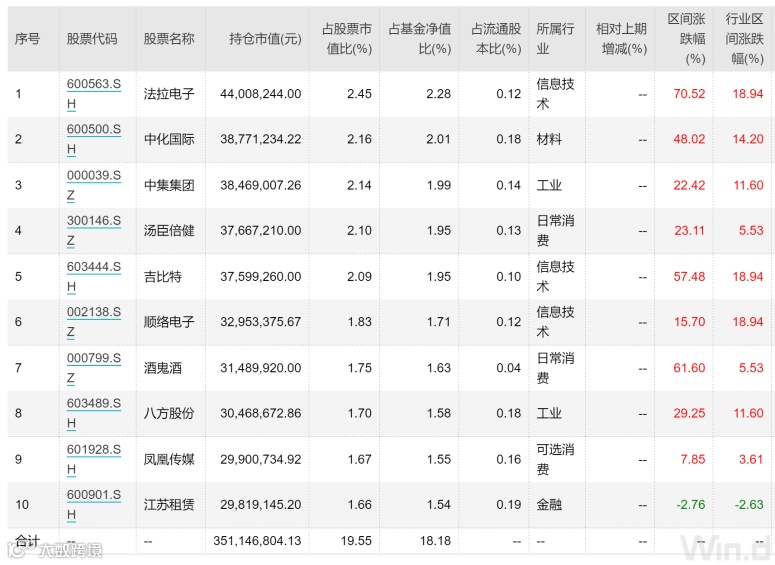Click holding value 38,469,007.26
The image size is (775, 565).
[260, 185]
